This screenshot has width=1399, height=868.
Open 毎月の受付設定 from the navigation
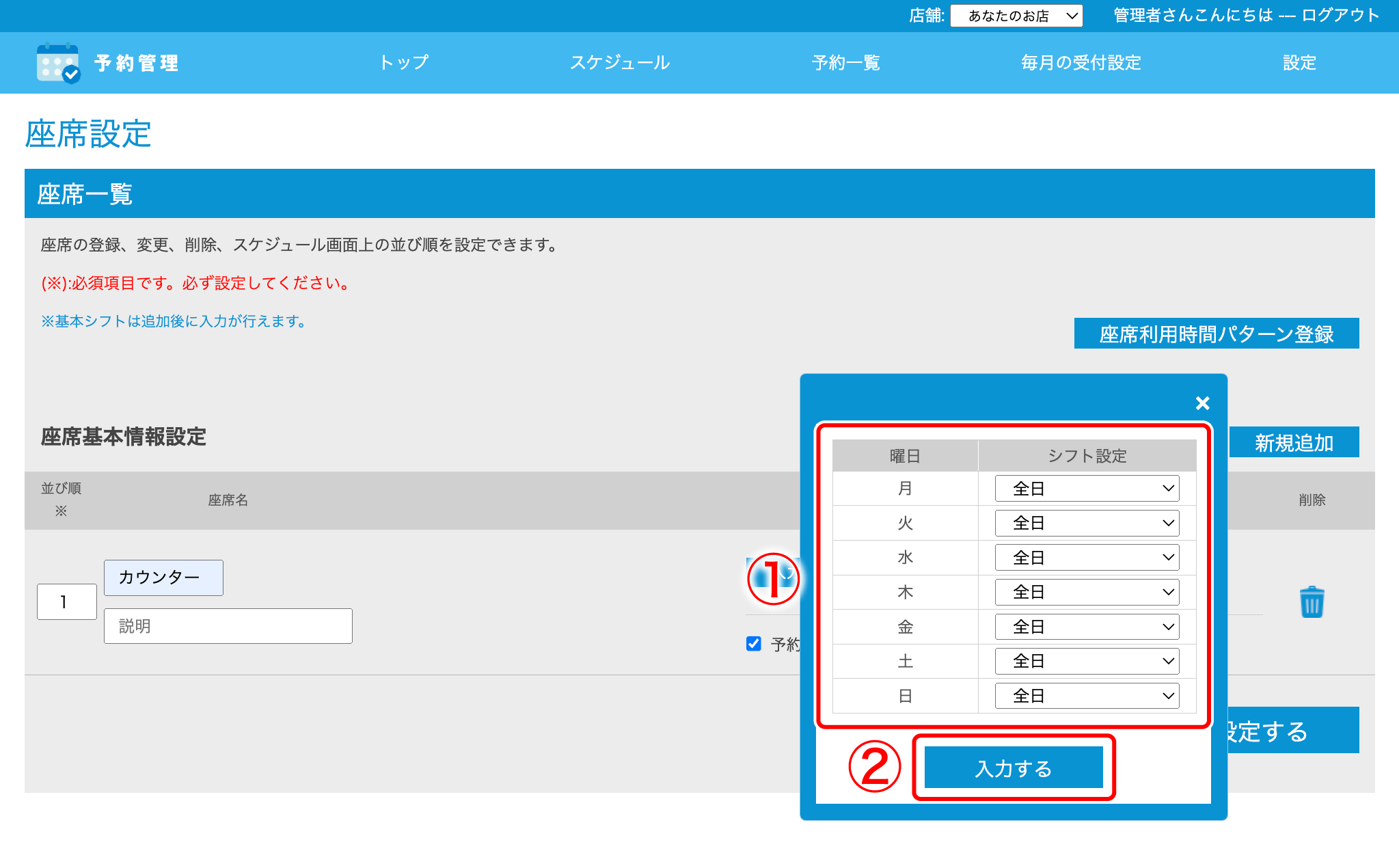(x=1081, y=63)
